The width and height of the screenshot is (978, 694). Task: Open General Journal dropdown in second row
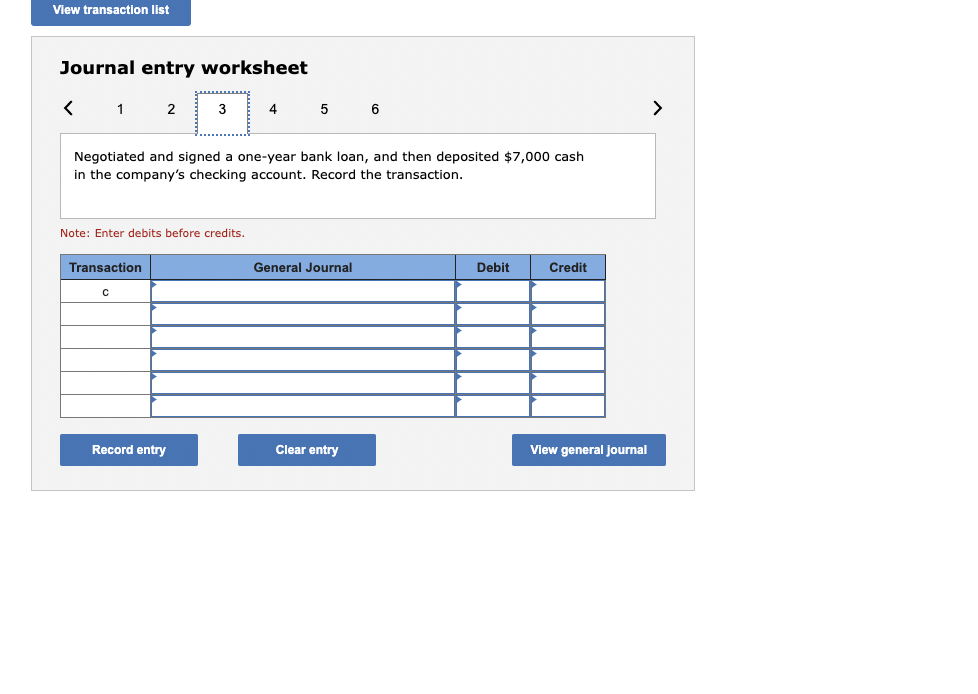pyautogui.click(x=303, y=314)
